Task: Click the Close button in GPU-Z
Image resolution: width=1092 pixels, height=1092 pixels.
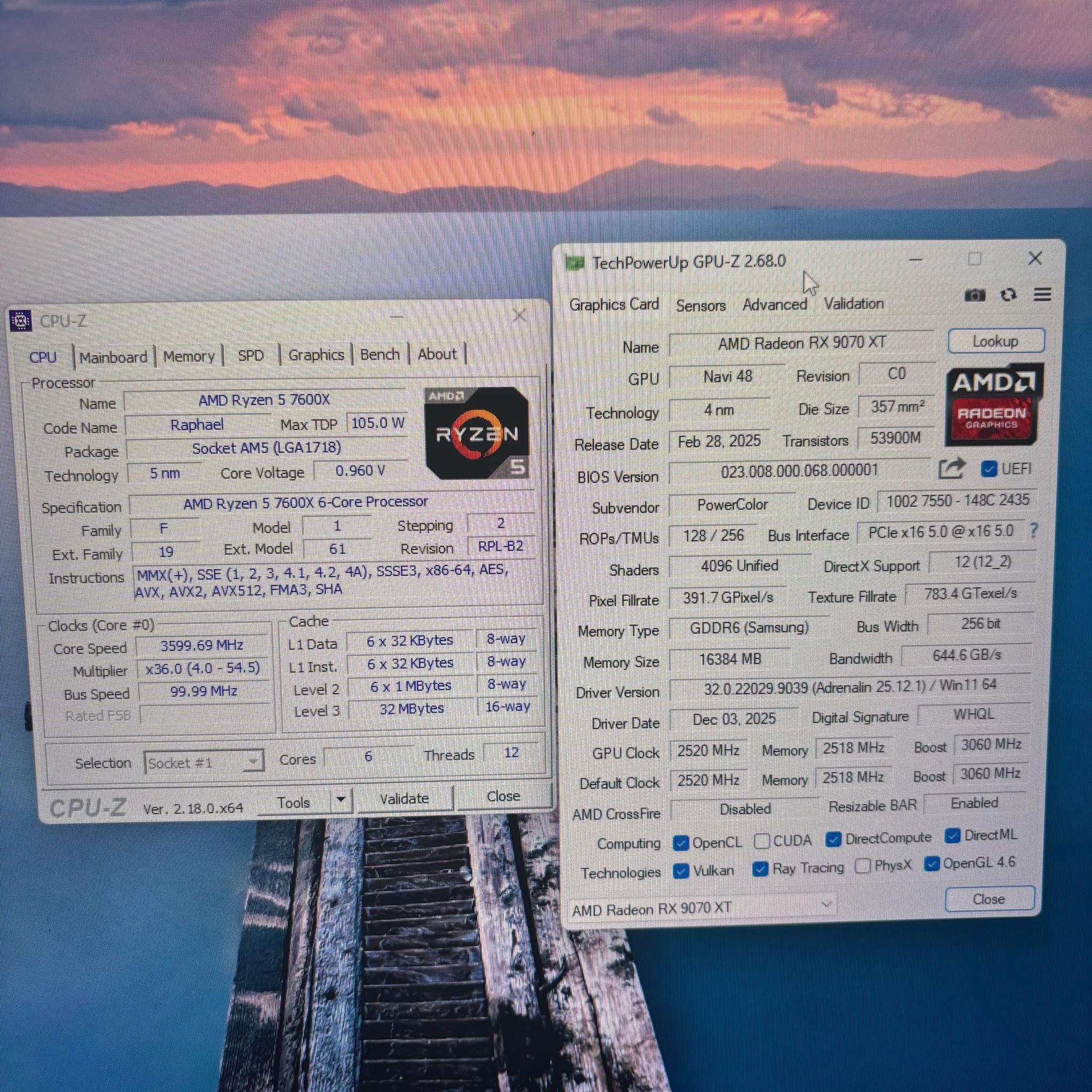Action: (x=989, y=898)
